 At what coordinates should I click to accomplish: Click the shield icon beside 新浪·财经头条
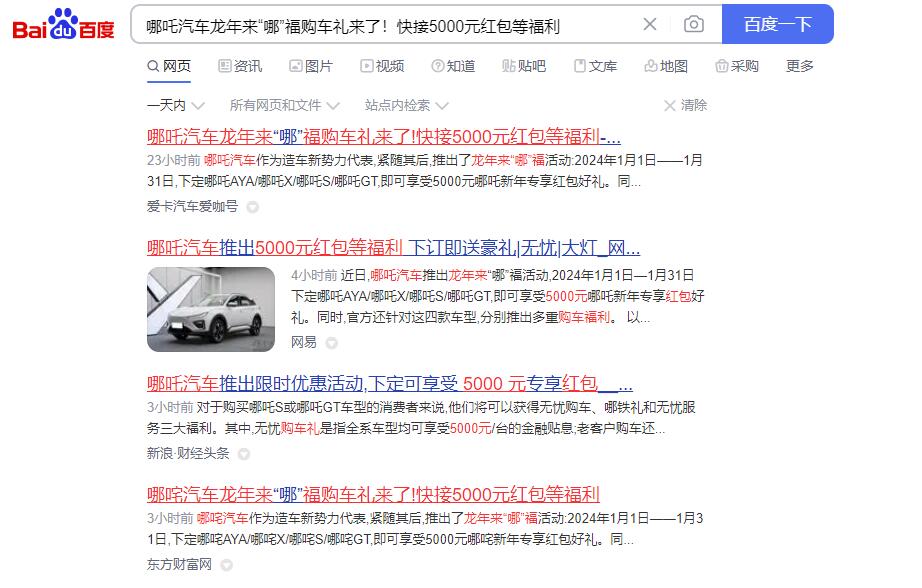click(244, 454)
